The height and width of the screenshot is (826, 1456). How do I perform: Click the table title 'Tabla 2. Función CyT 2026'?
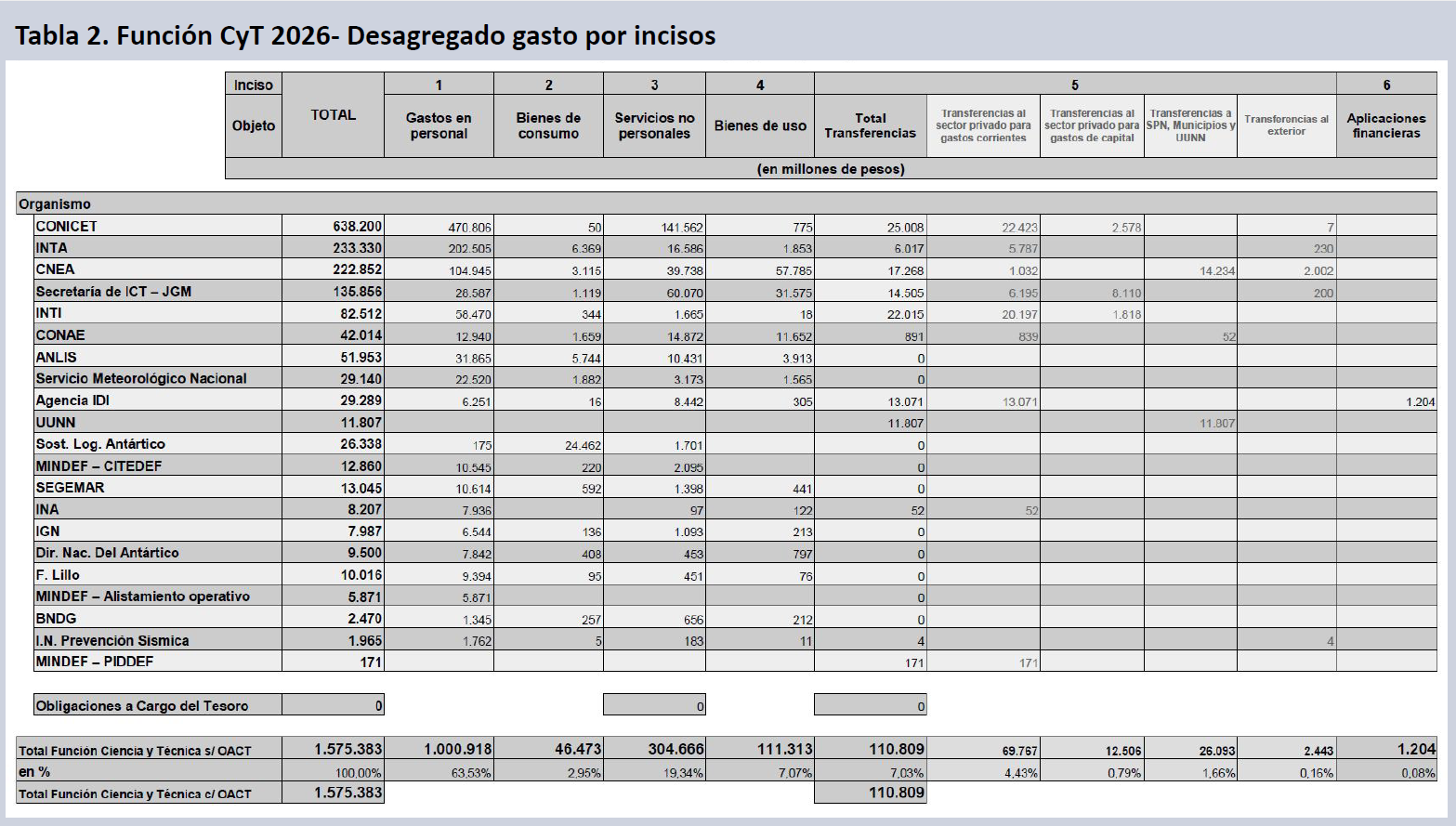click(364, 35)
